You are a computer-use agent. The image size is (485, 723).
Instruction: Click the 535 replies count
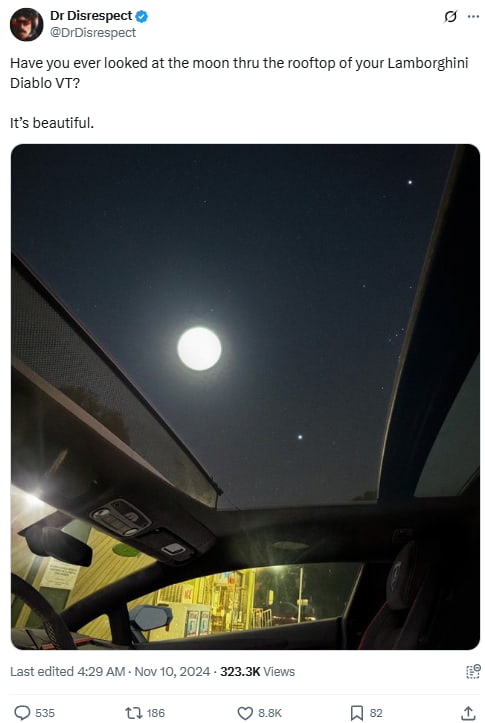(x=45, y=713)
